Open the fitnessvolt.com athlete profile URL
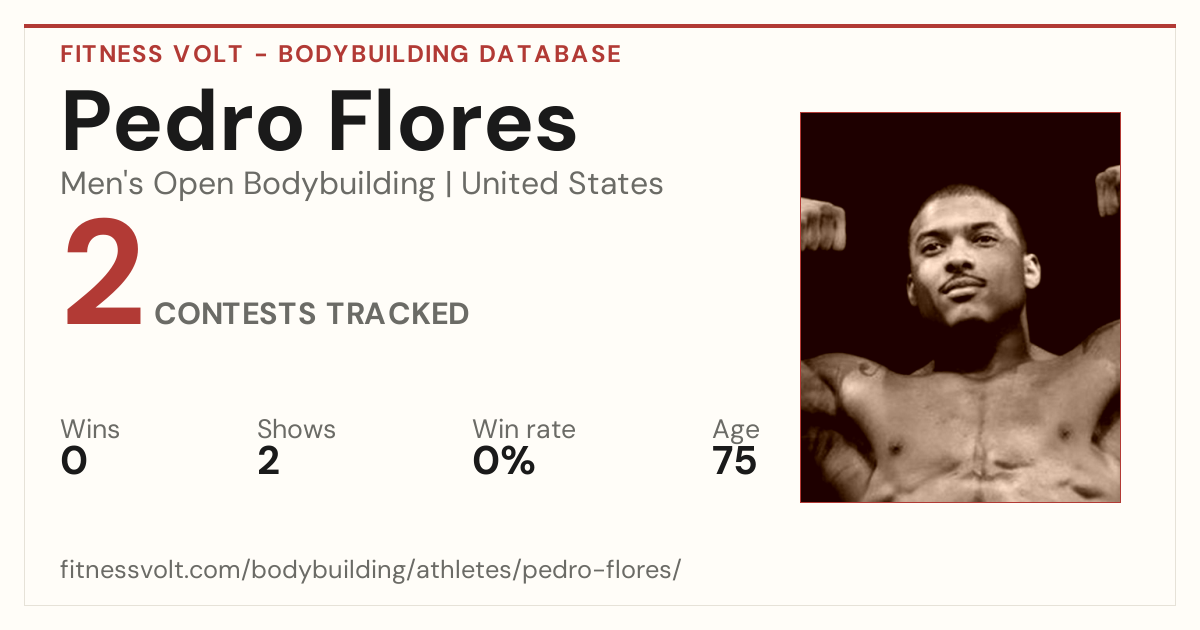Screen dimensions: 1200x630 tap(371, 570)
